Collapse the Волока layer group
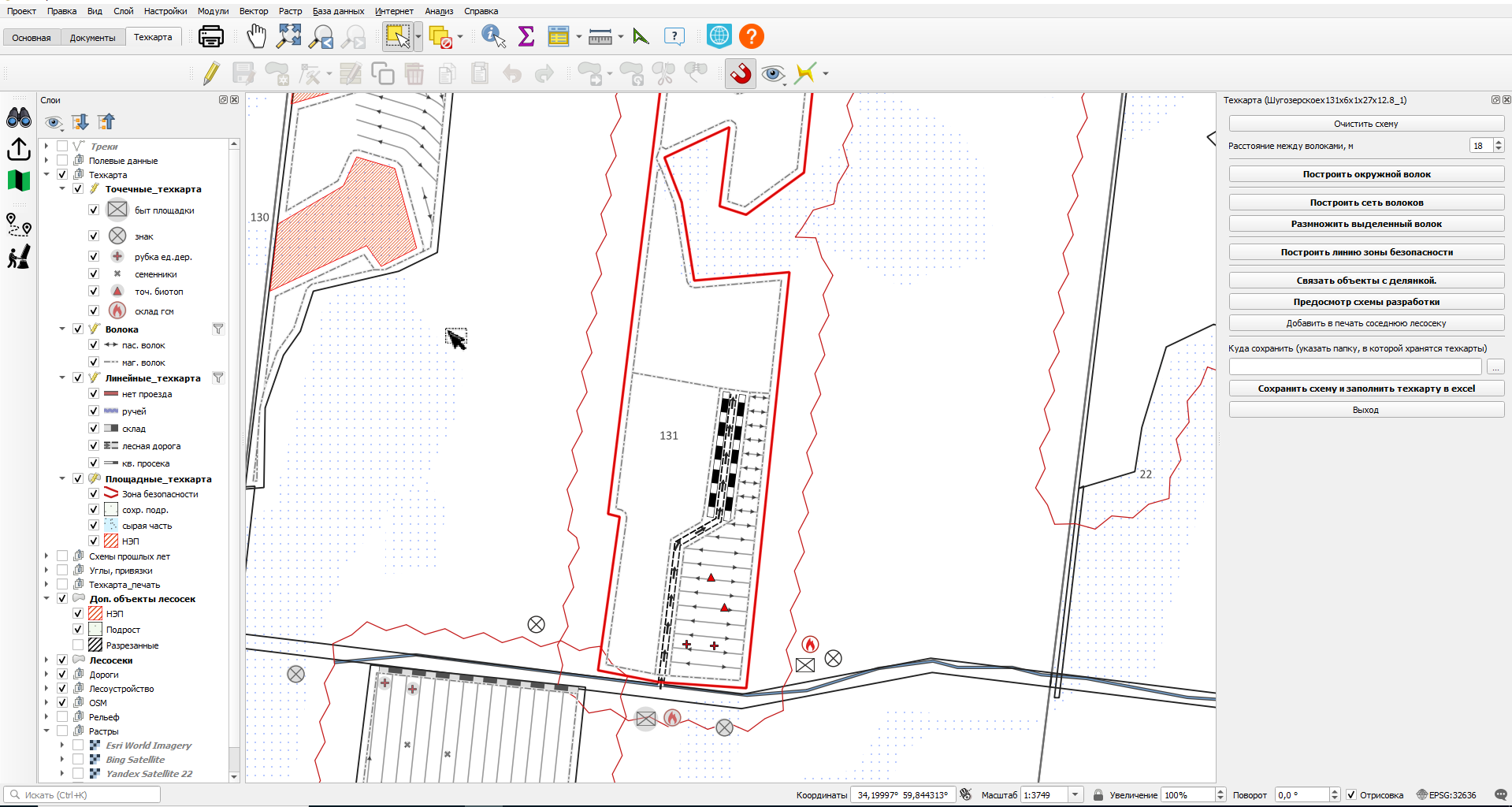 [62, 329]
